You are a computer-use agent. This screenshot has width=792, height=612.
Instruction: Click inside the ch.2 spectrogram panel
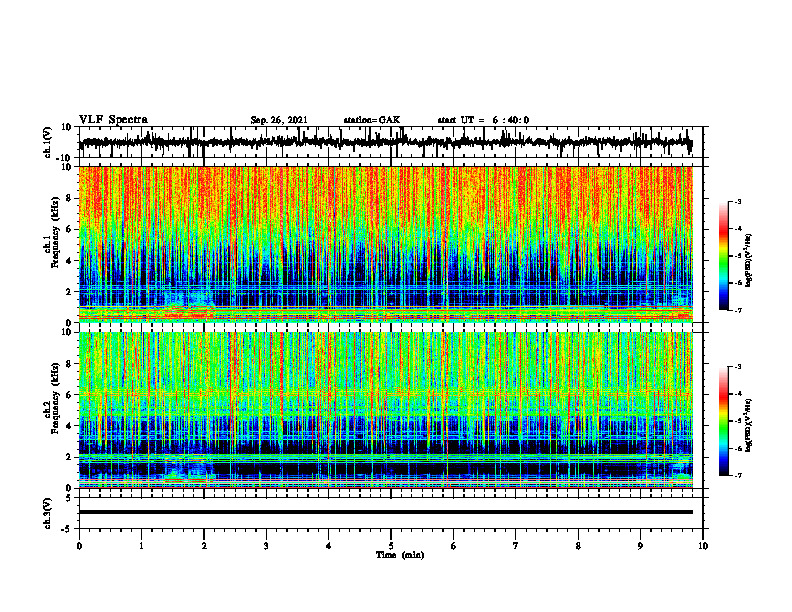[385, 410]
